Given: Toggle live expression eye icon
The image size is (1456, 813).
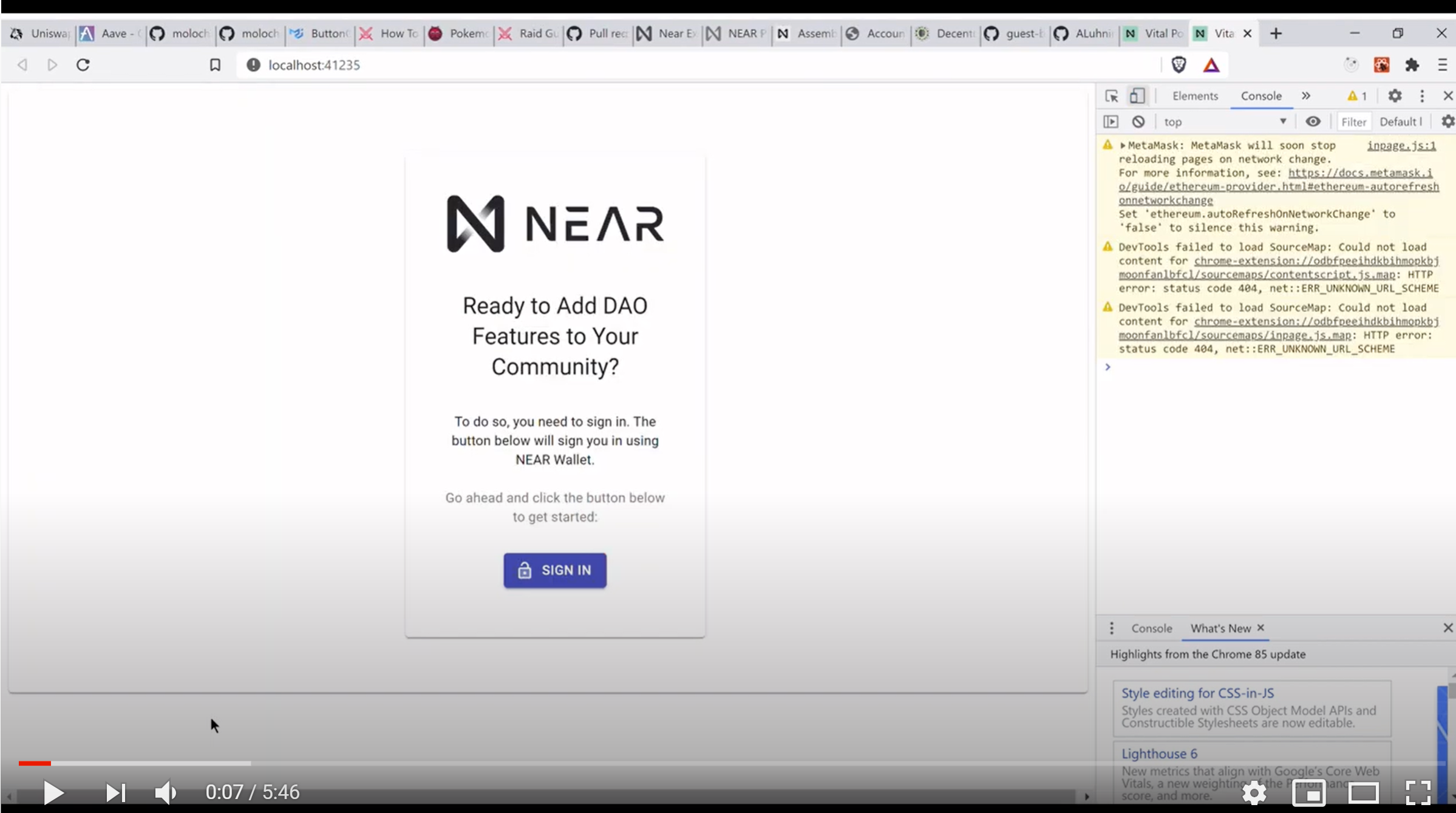Looking at the screenshot, I should (x=1313, y=121).
